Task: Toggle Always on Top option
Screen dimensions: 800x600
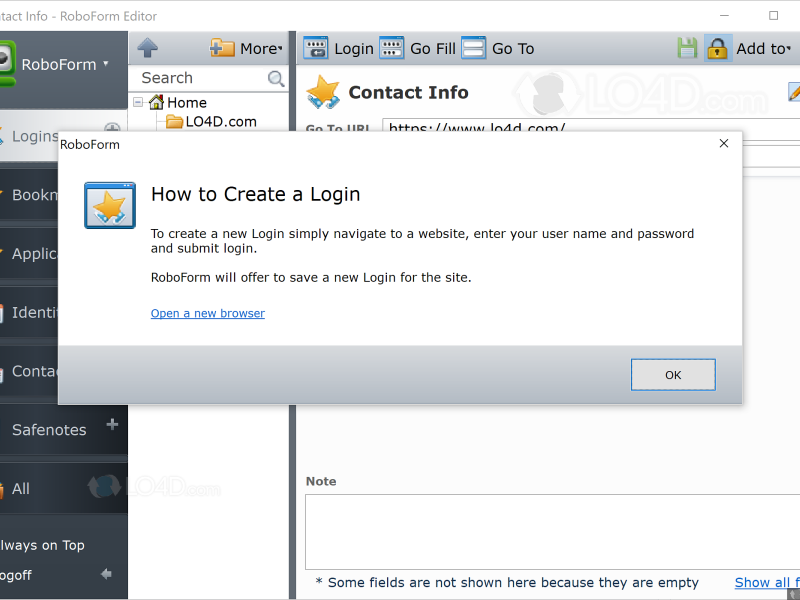Action: [42, 545]
